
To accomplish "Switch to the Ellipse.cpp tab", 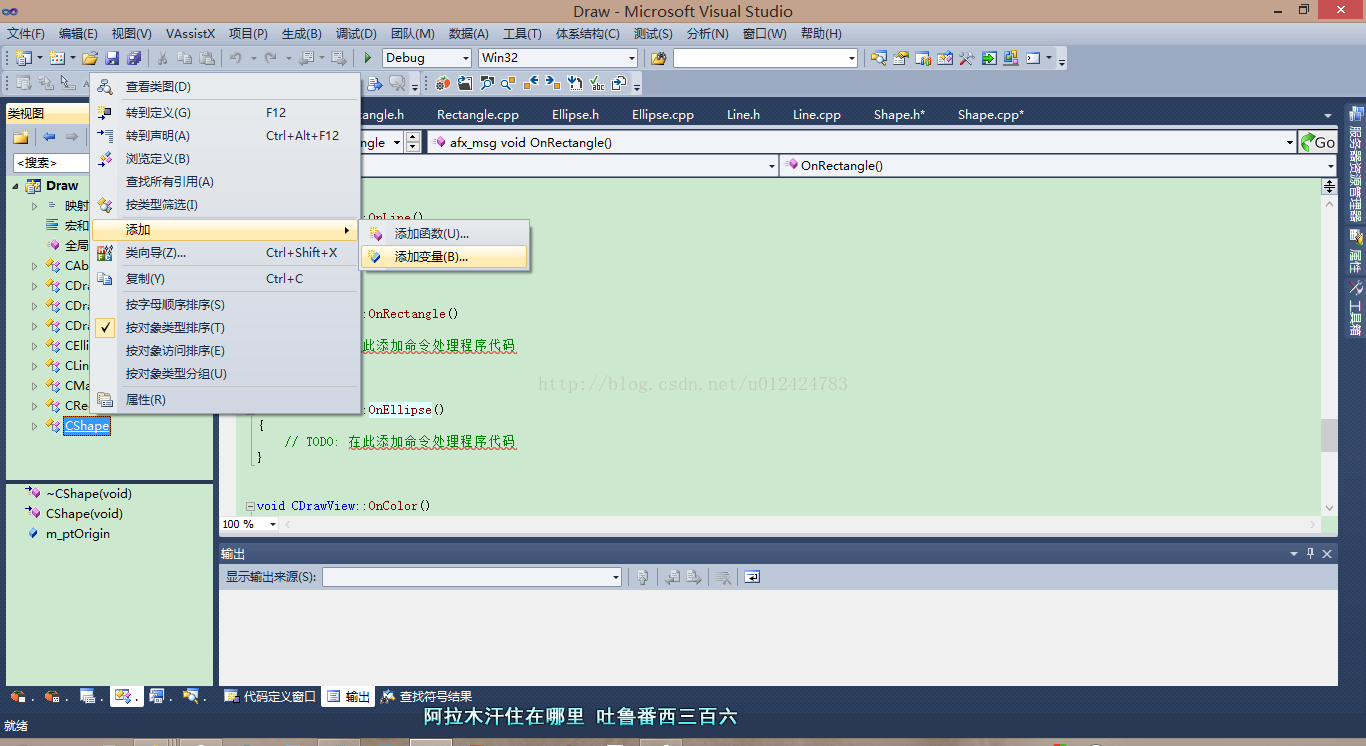I will (662, 115).
